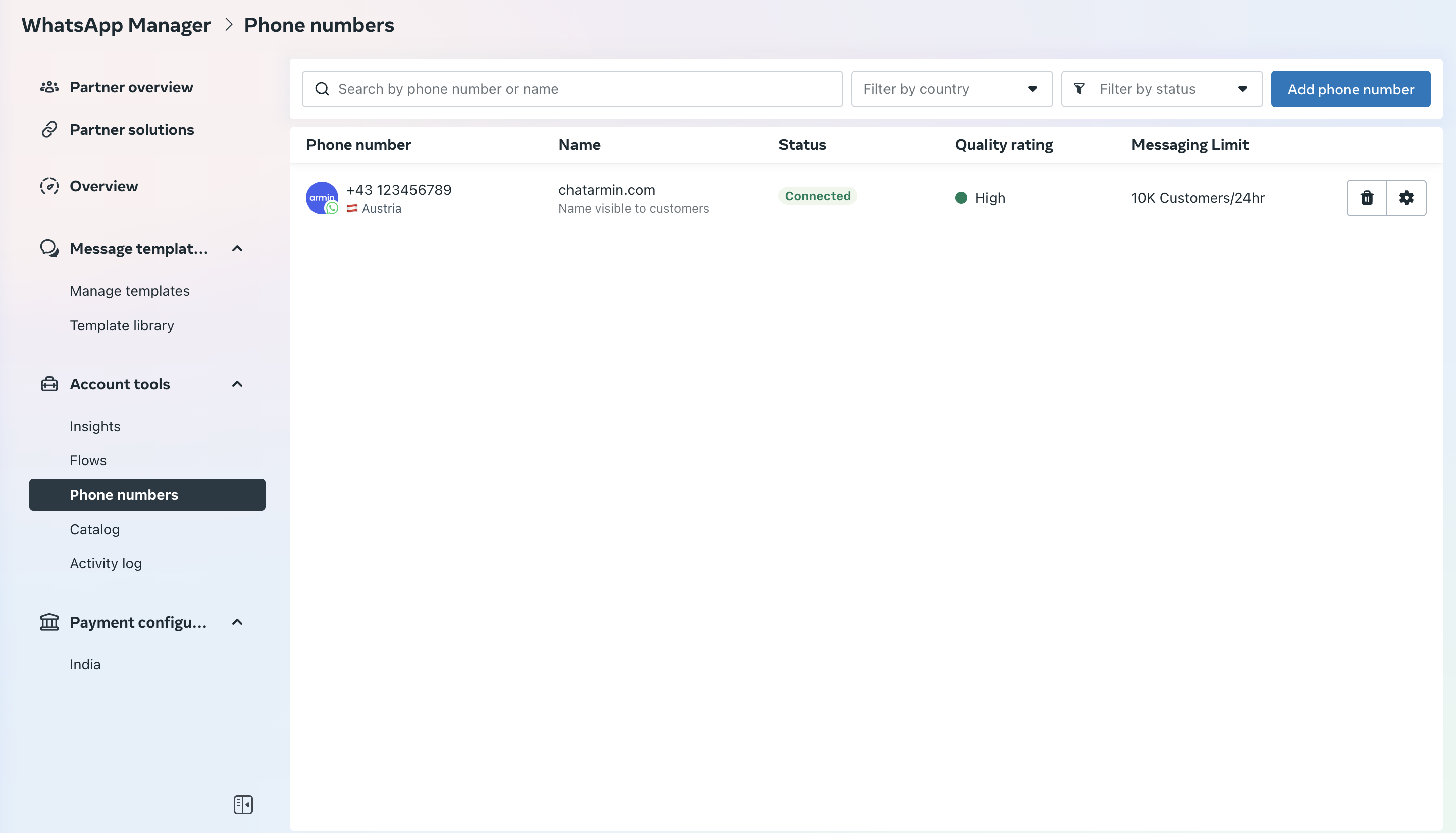
Task: Collapse the sidebar using the panel icon
Action: pos(243,804)
